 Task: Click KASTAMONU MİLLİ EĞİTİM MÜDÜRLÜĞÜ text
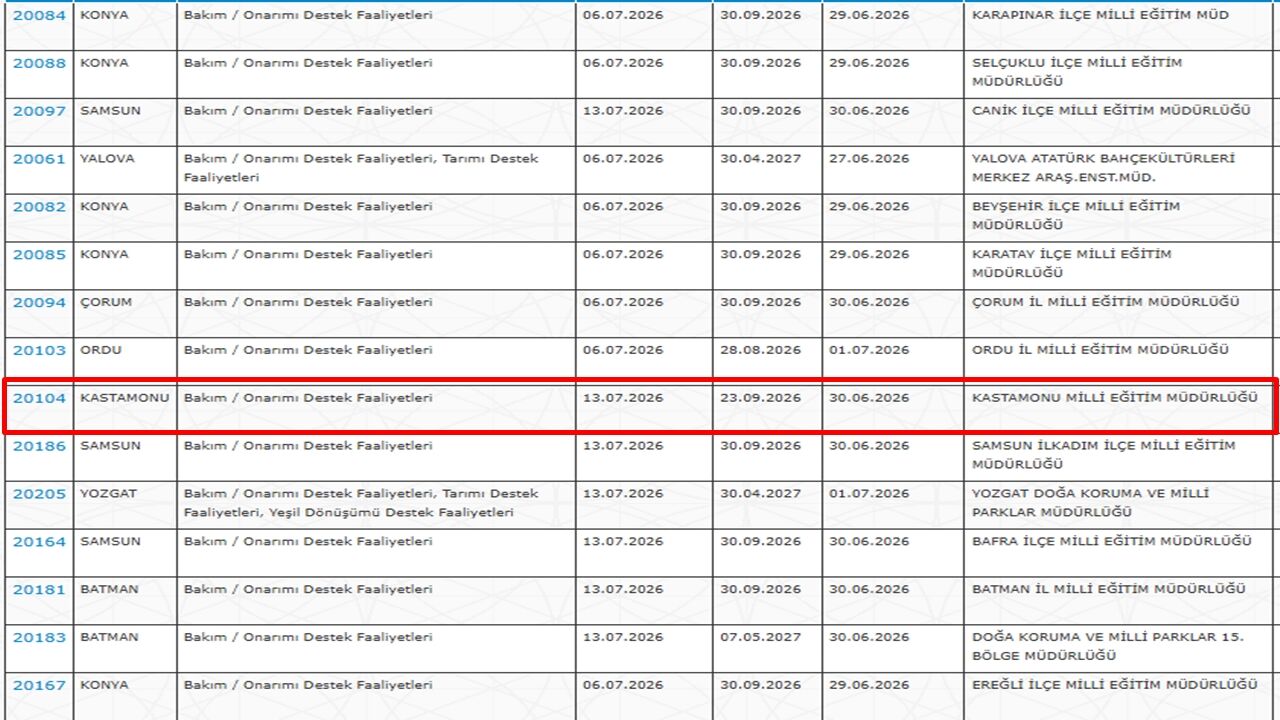pos(1115,398)
